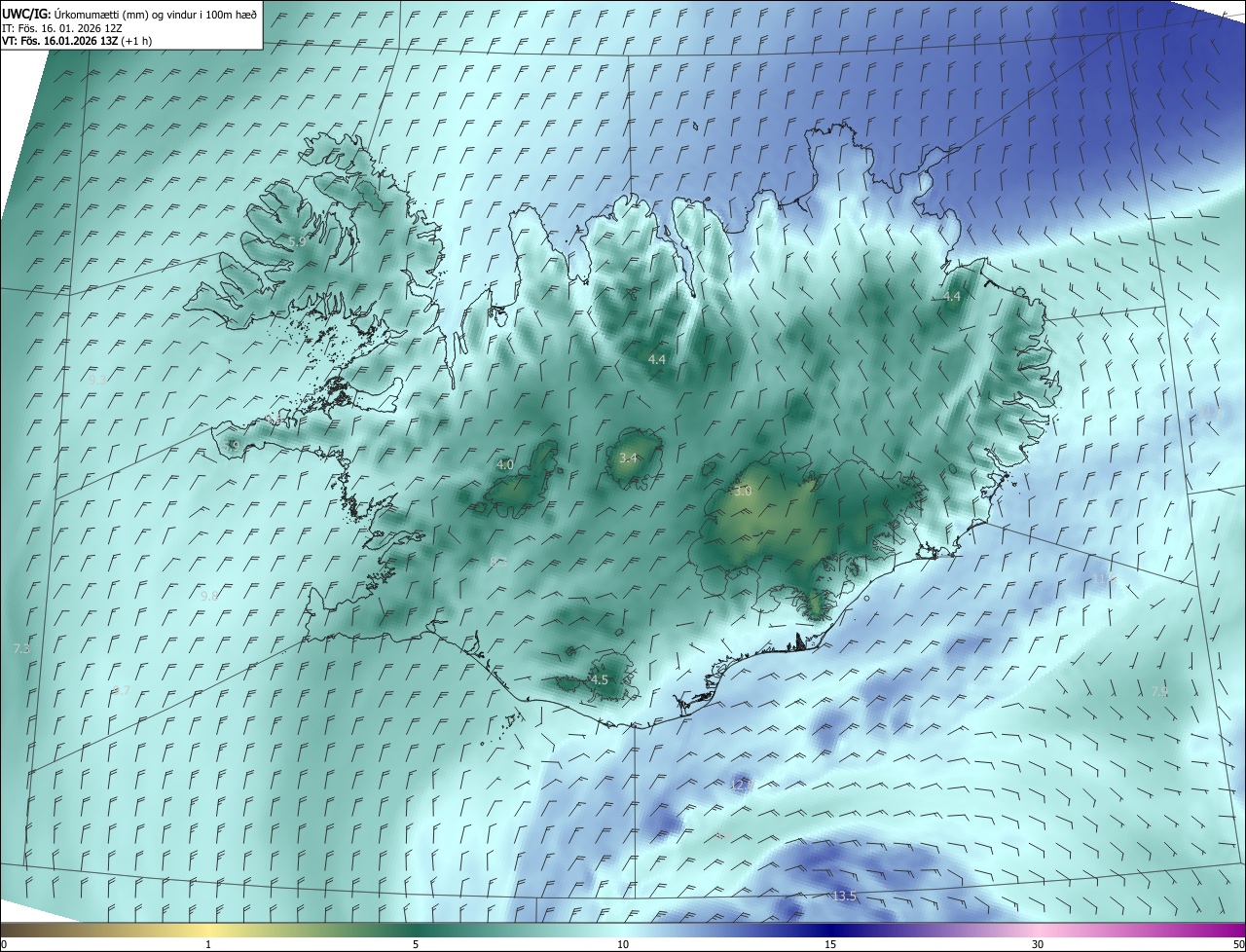Click the '10' tick label on colour scale

(623, 944)
